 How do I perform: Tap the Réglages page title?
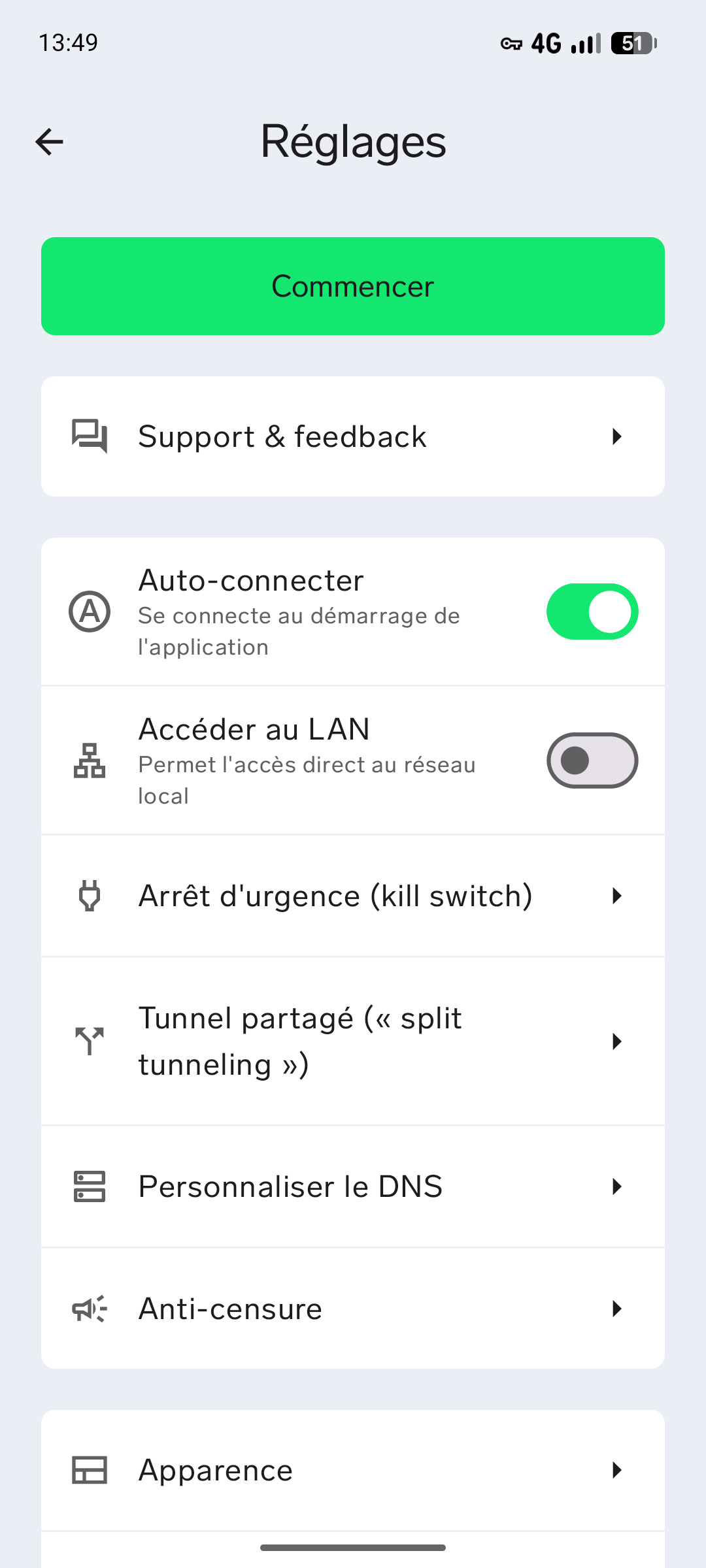point(353,142)
